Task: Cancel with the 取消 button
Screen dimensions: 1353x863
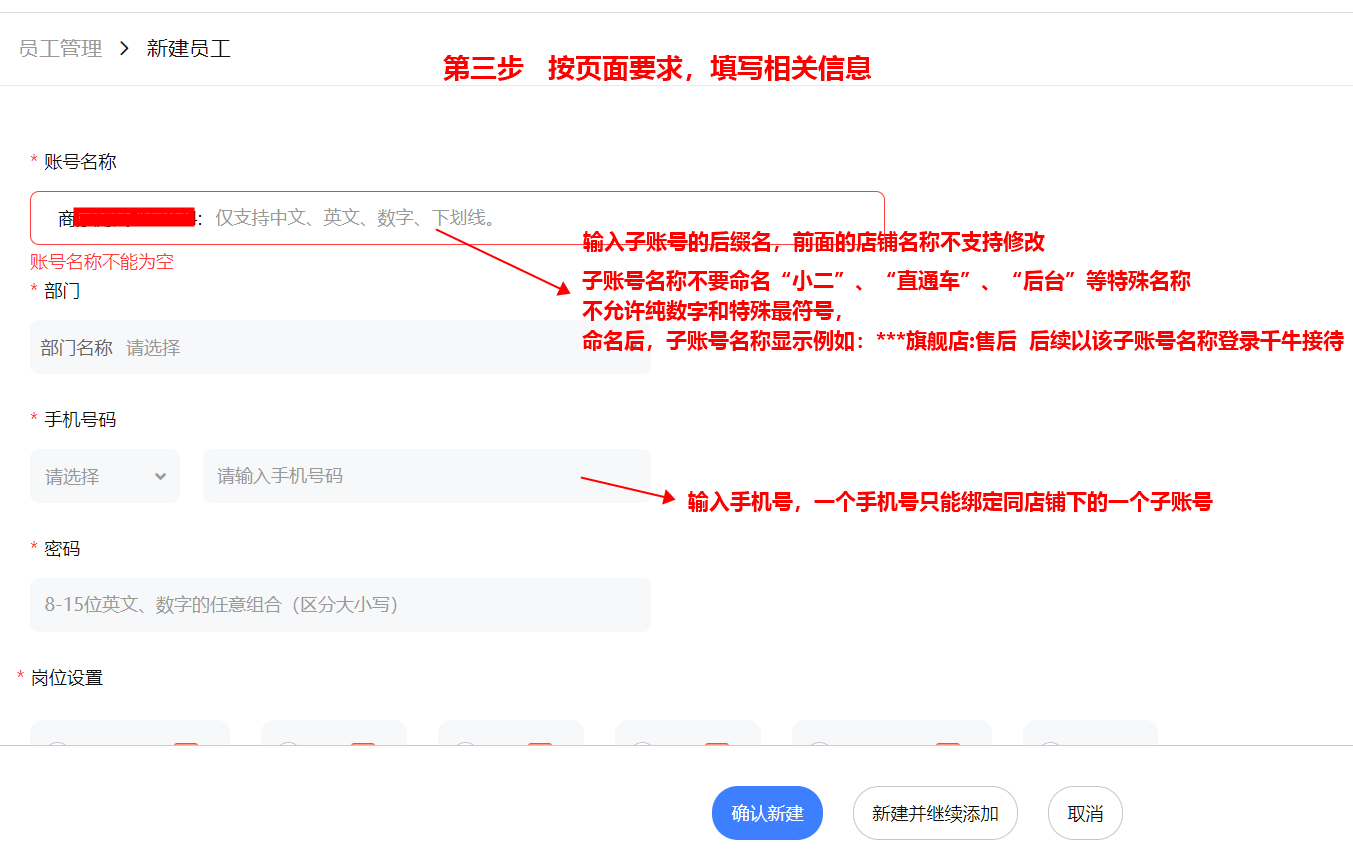Action: (x=1084, y=813)
